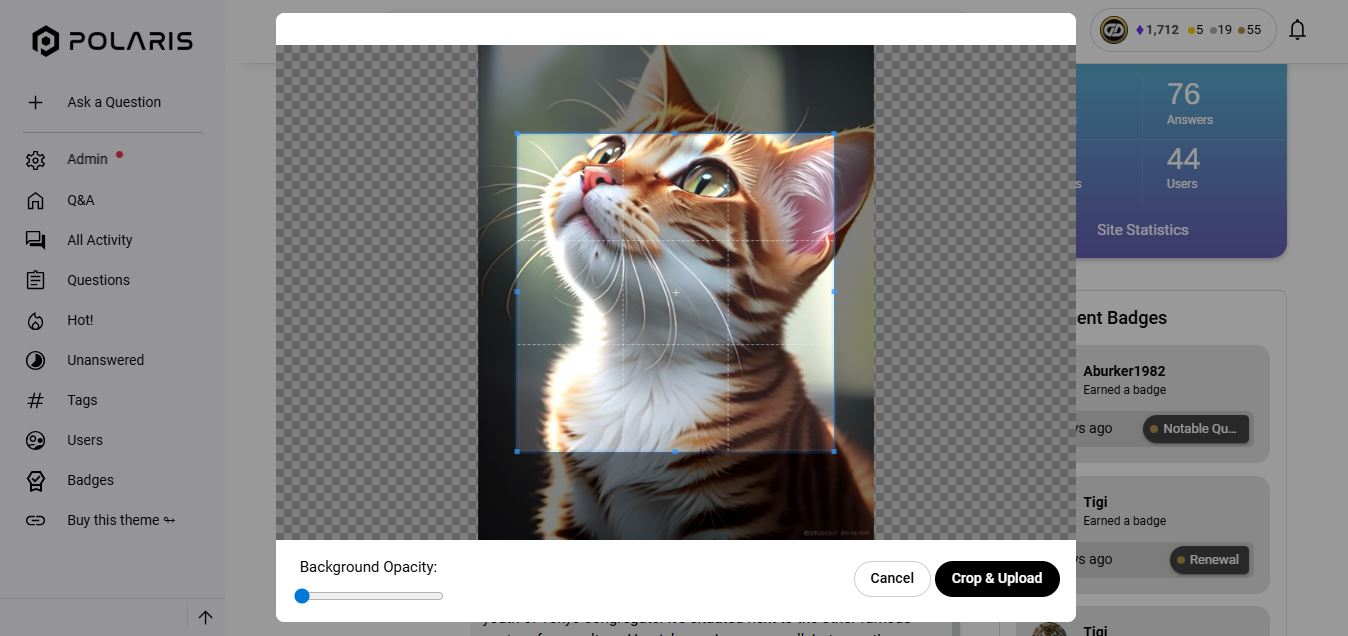Click the Tags hash icon
This screenshot has width=1348, height=636.
tap(35, 400)
